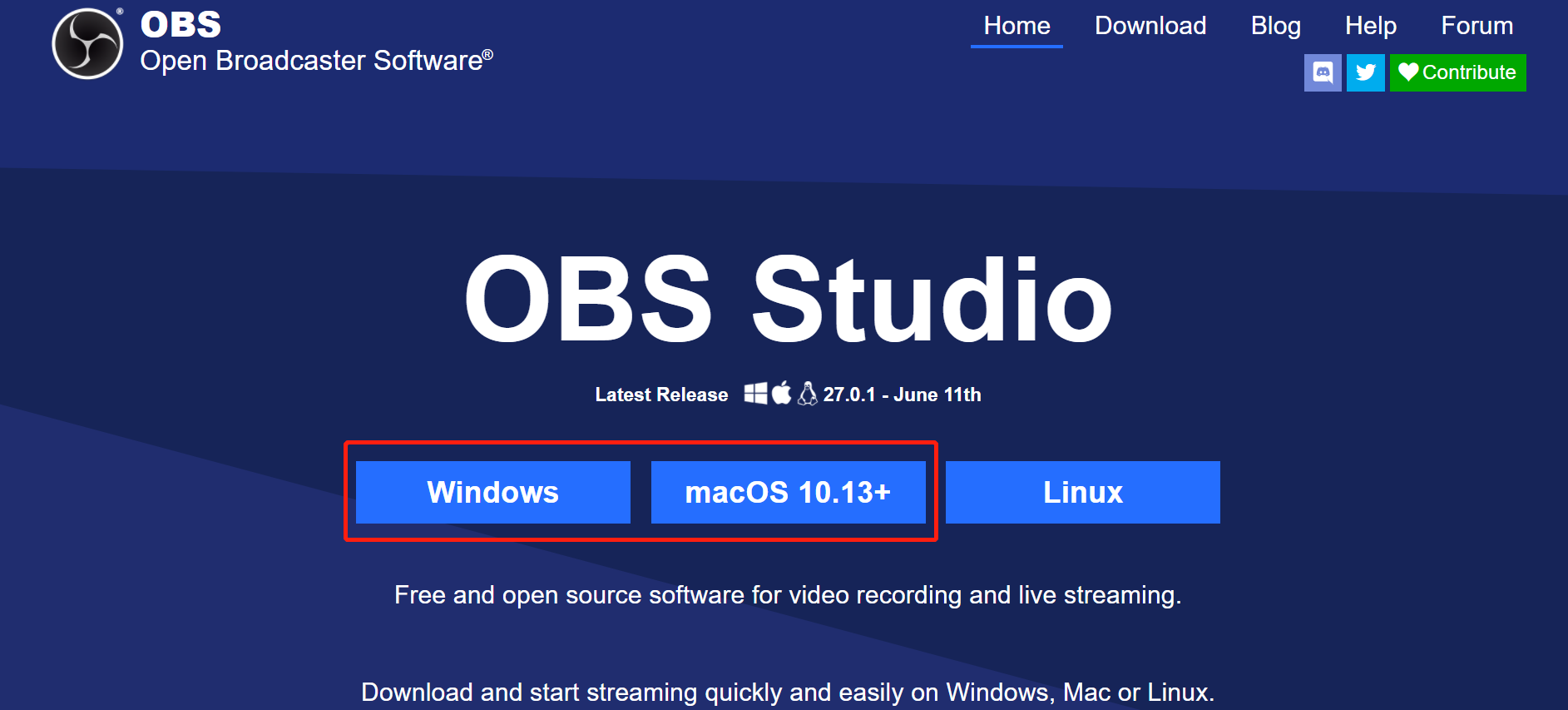This screenshot has height=710, width=1568.
Task: Open the Twitter bird icon link
Action: click(x=1365, y=72)
